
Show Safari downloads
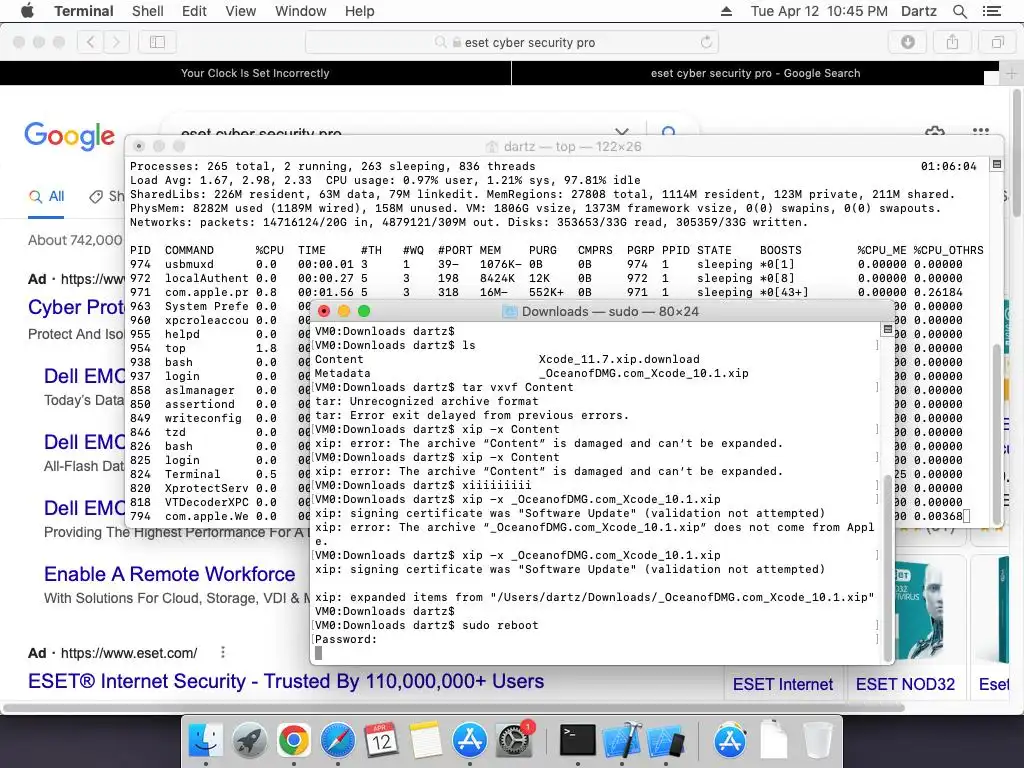(x=908, y=42)
